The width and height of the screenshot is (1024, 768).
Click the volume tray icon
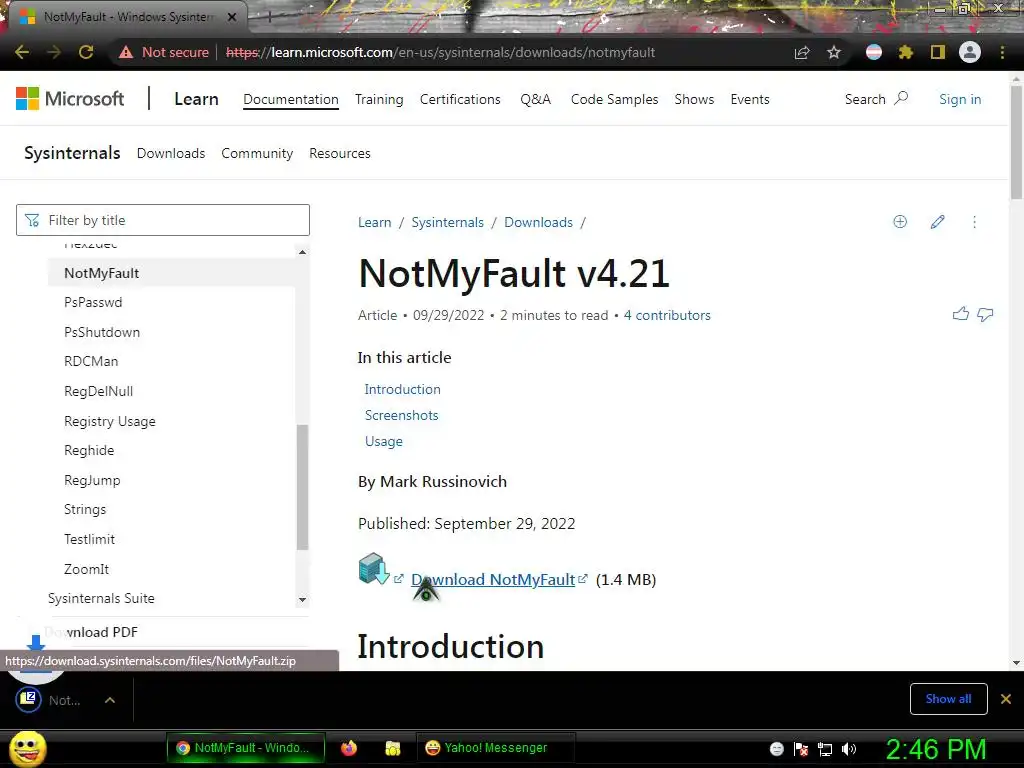click(x=849, y=749)
